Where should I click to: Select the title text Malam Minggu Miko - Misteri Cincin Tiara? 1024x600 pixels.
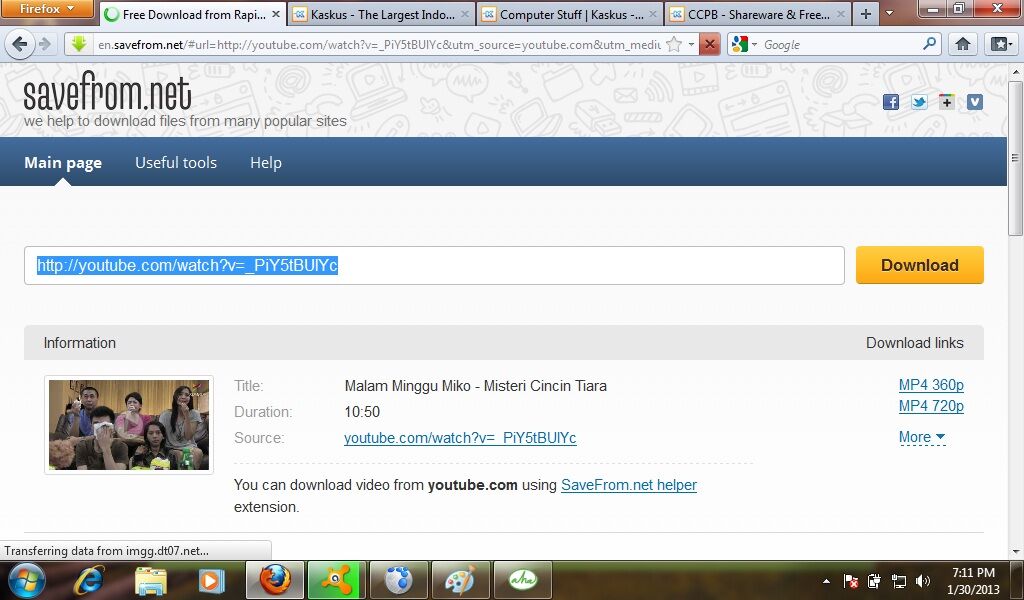click(x=475, y=386)
